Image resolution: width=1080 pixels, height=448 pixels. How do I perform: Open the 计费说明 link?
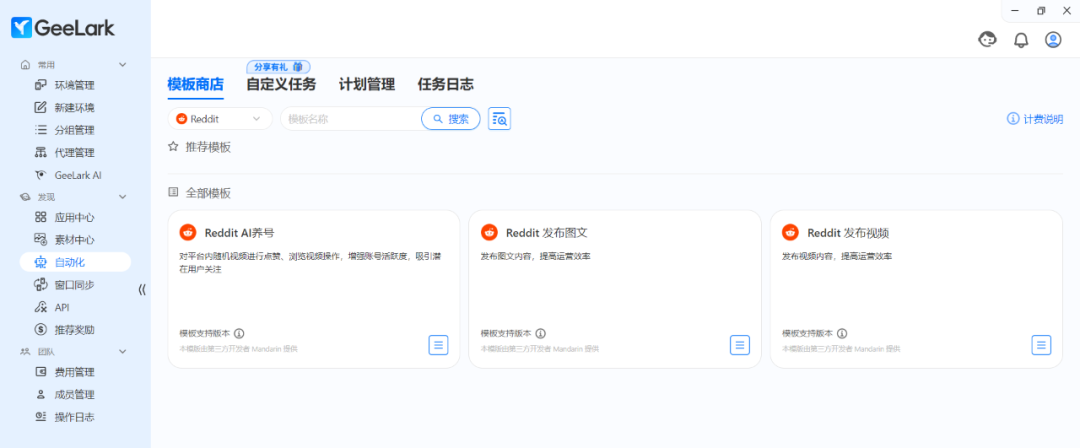[x=1035, y=119]
